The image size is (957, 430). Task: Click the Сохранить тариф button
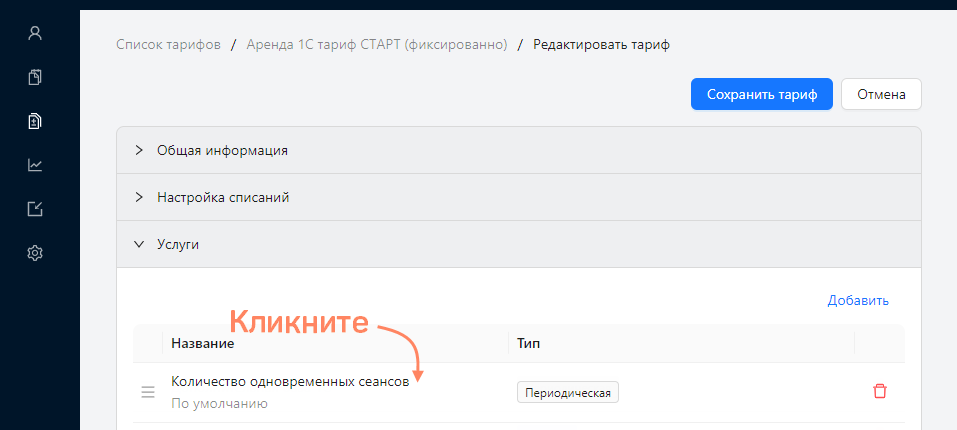tap(762, 95)
